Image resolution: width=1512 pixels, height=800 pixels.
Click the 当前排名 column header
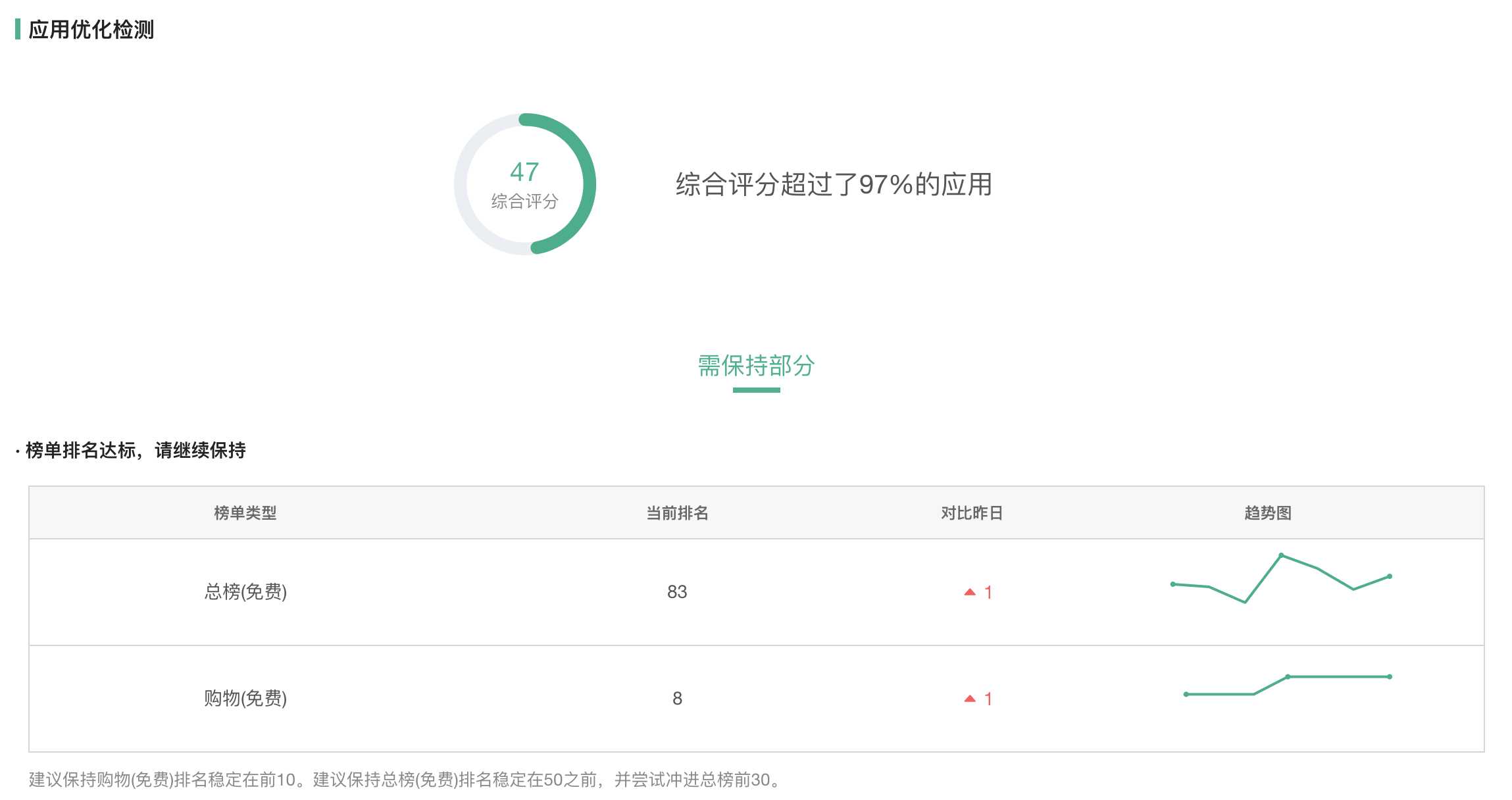pos(677,513)
